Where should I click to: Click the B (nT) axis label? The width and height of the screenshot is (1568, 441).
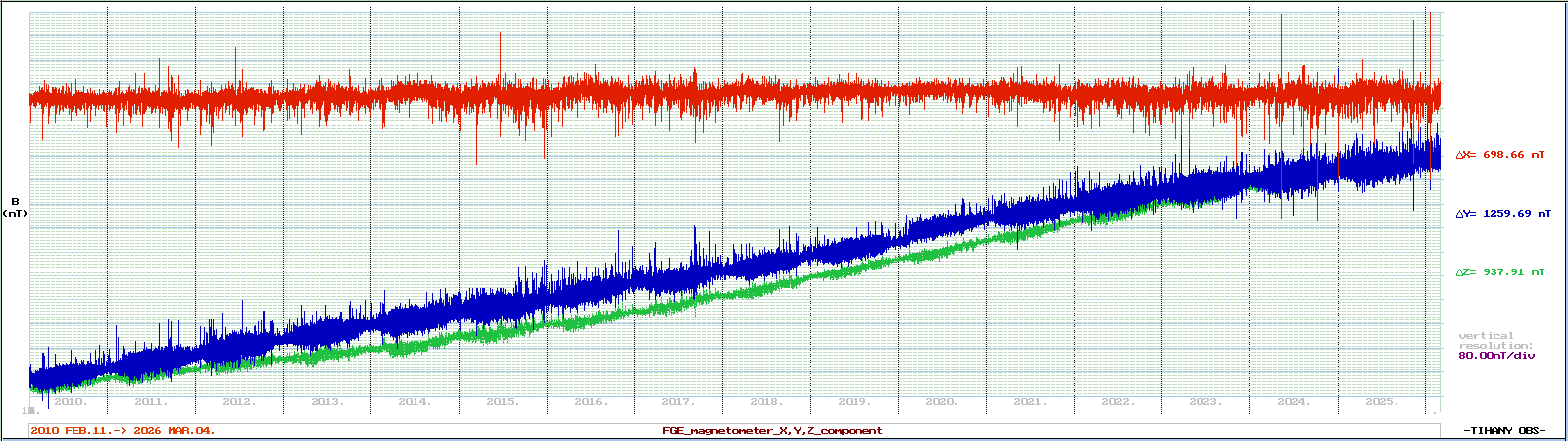[15, 207]
